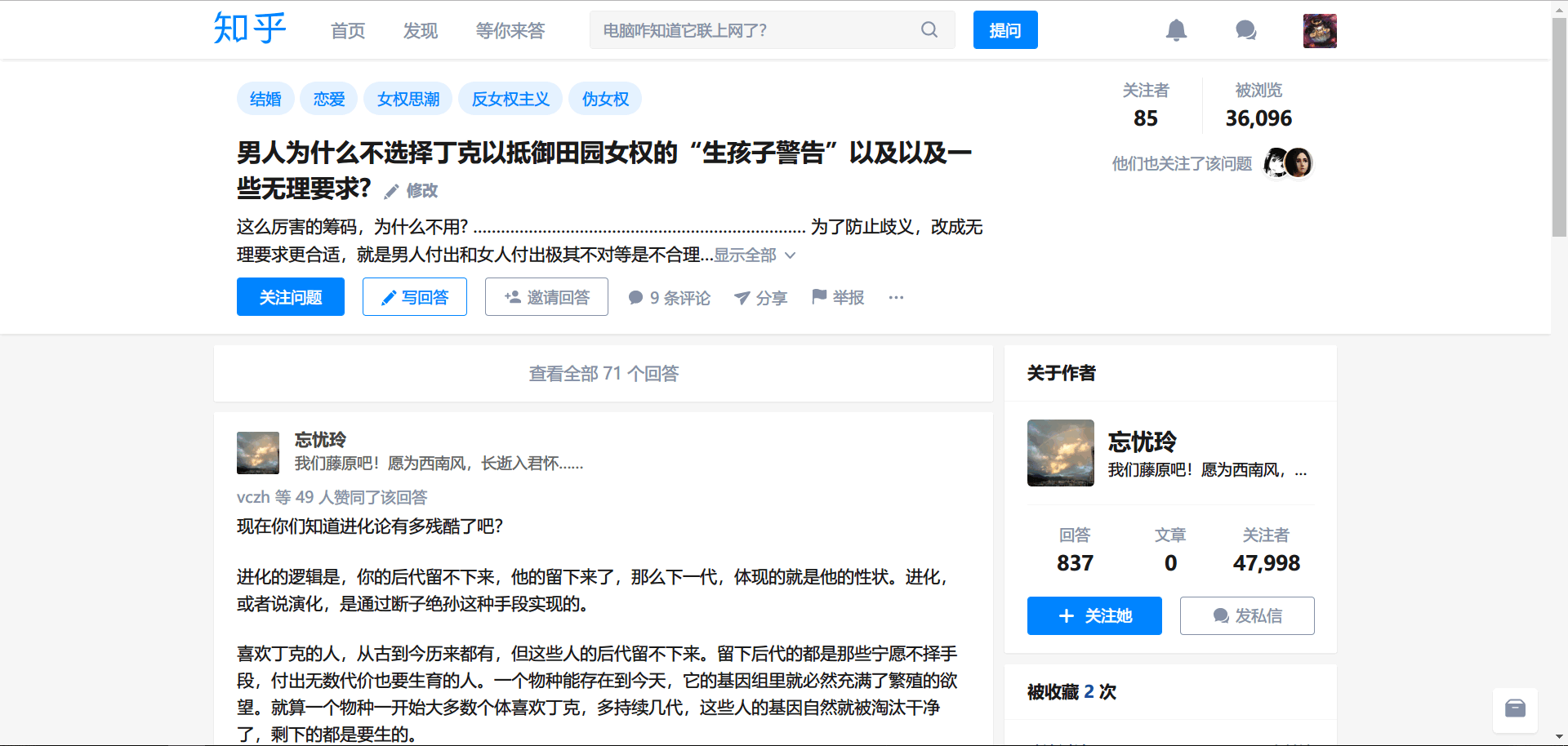1568x746 pixels.
Task: Open the user profile avatar menu
Action: coord(1319,31)
